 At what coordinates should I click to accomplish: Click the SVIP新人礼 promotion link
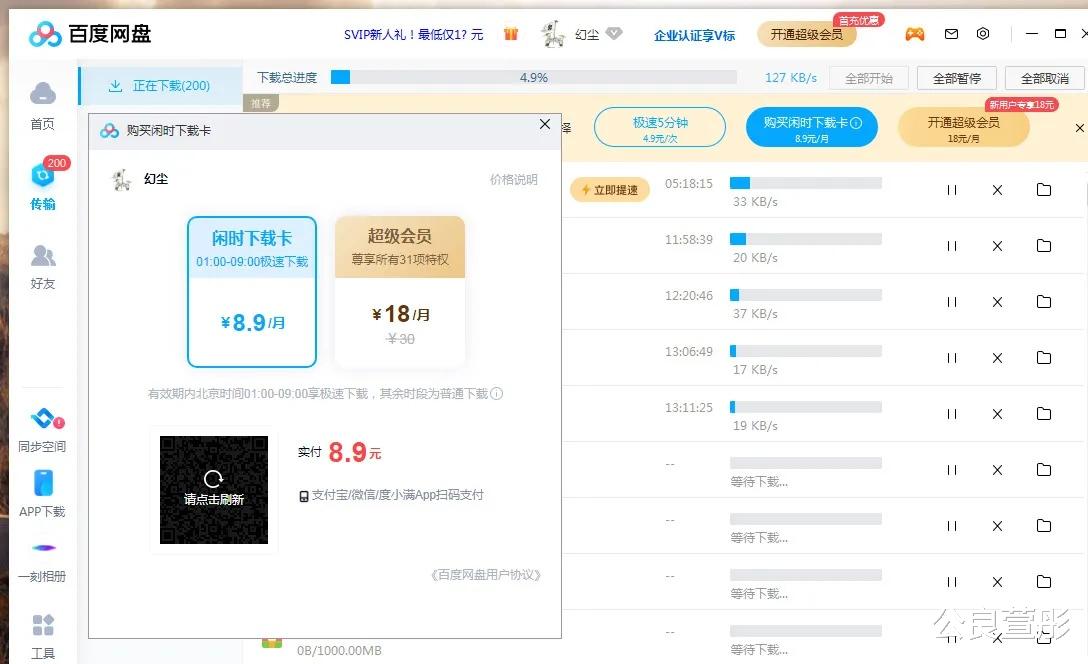[x=412, y=33]
